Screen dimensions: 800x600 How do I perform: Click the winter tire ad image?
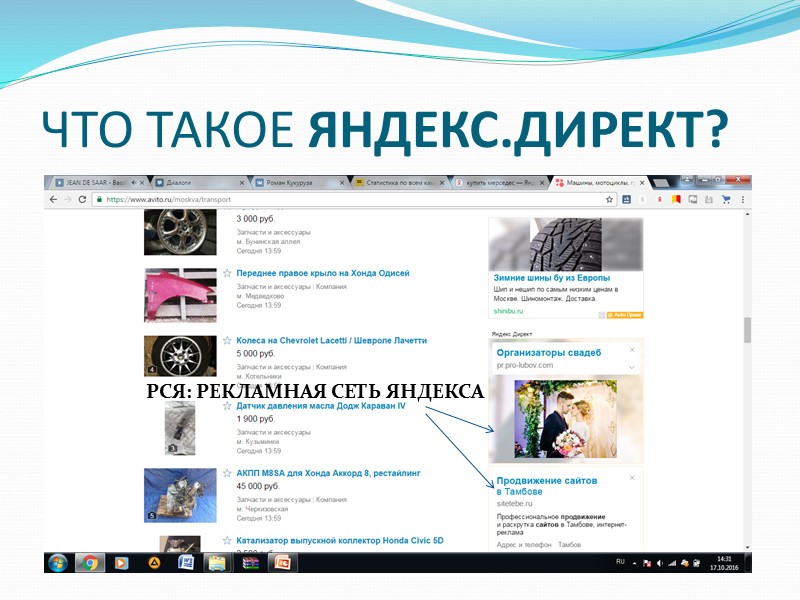(x=566, y=244)
